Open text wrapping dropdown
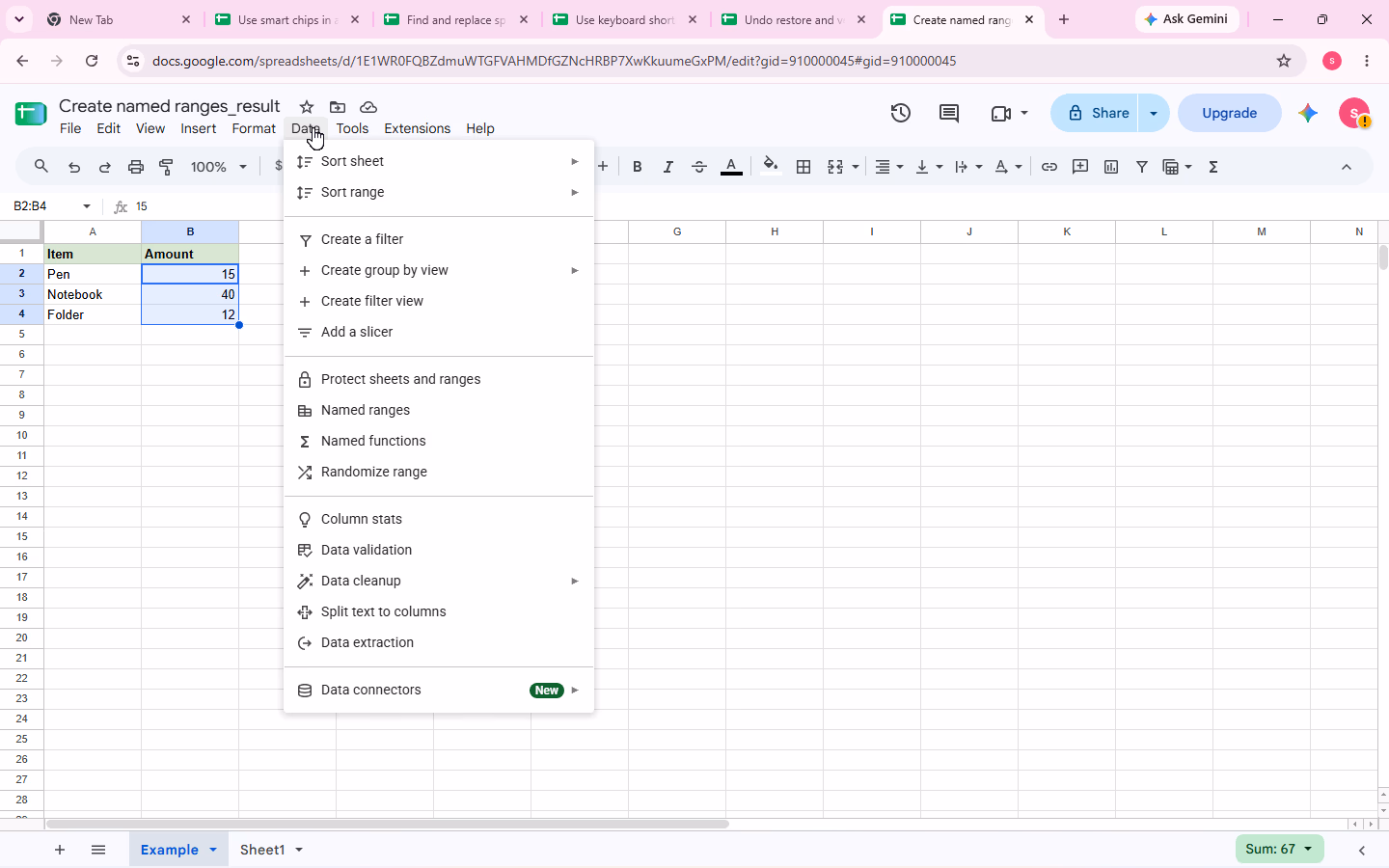1389x868 pixels. pos(968,167)
